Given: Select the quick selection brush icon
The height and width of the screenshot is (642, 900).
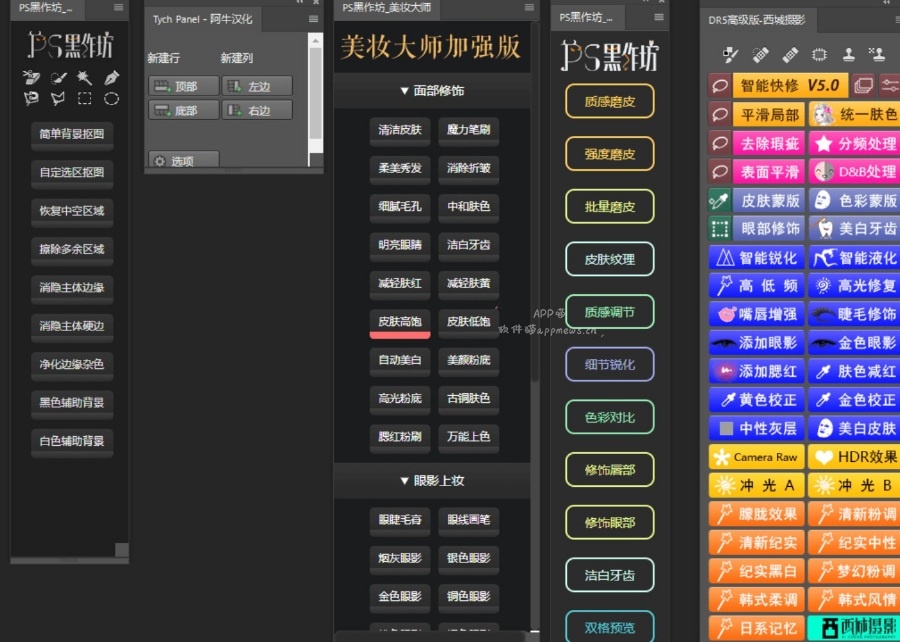Looking at the screenshot, I should coord(58,77).
